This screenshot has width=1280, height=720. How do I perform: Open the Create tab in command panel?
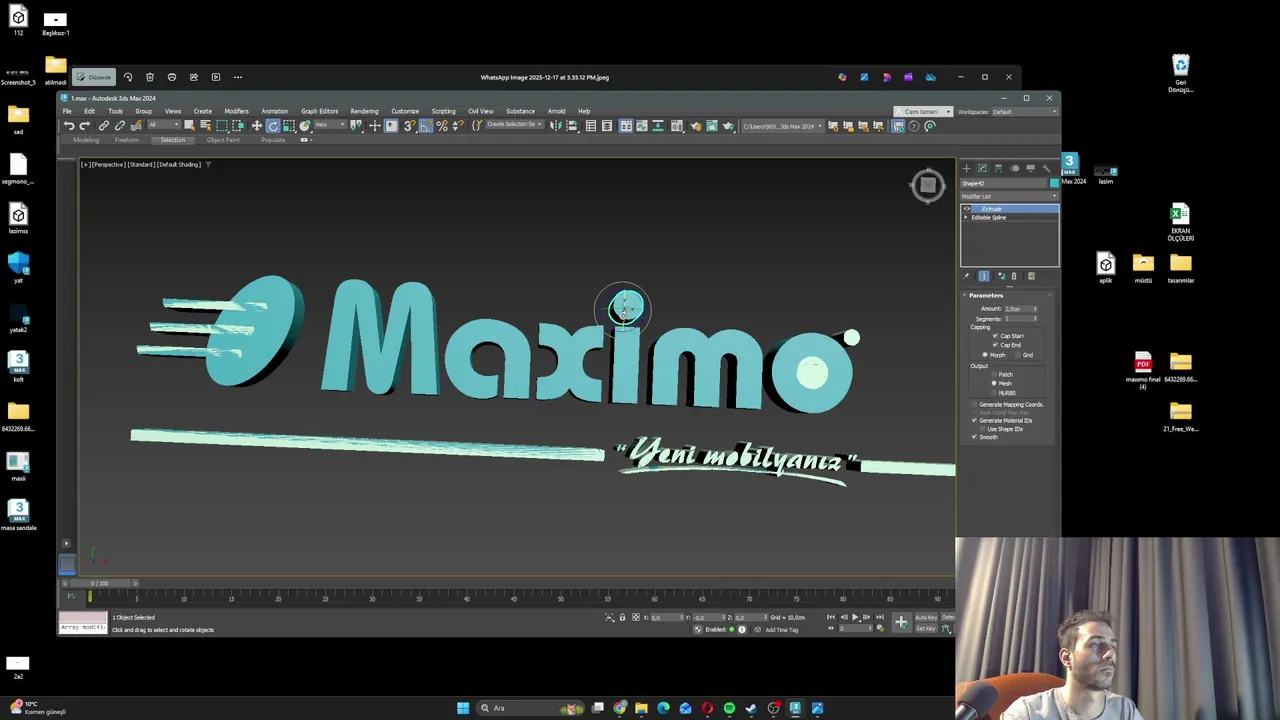coord(966,168)
